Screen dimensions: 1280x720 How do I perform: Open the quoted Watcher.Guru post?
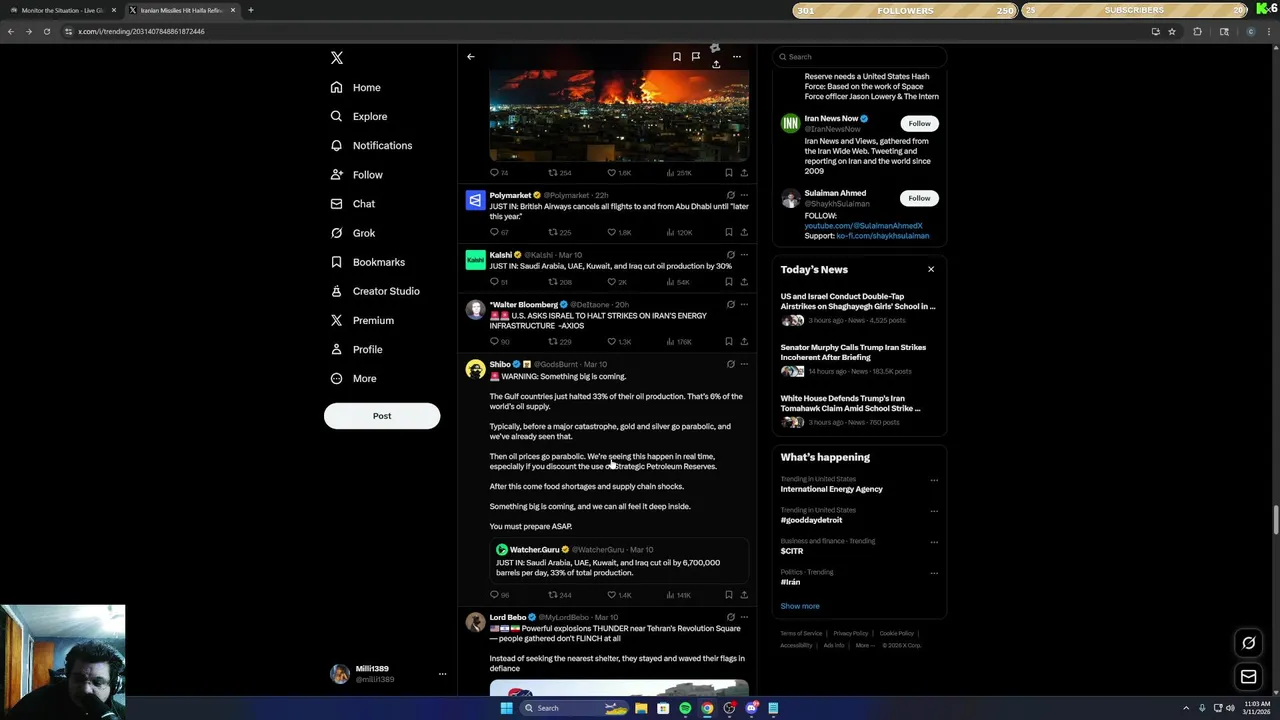tap(619, 561)
